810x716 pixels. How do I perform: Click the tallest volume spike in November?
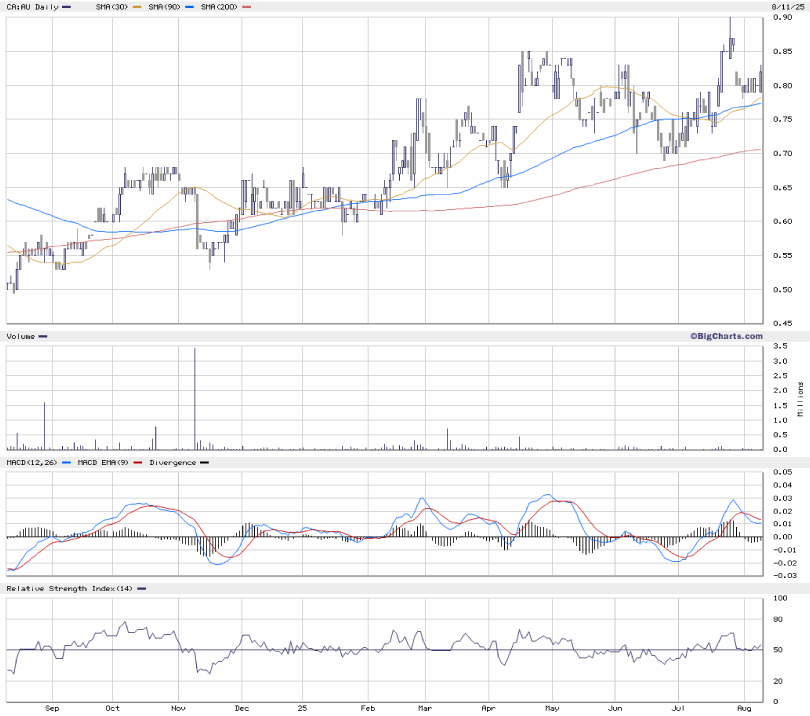pyautogui.click(x=194, y=400)
